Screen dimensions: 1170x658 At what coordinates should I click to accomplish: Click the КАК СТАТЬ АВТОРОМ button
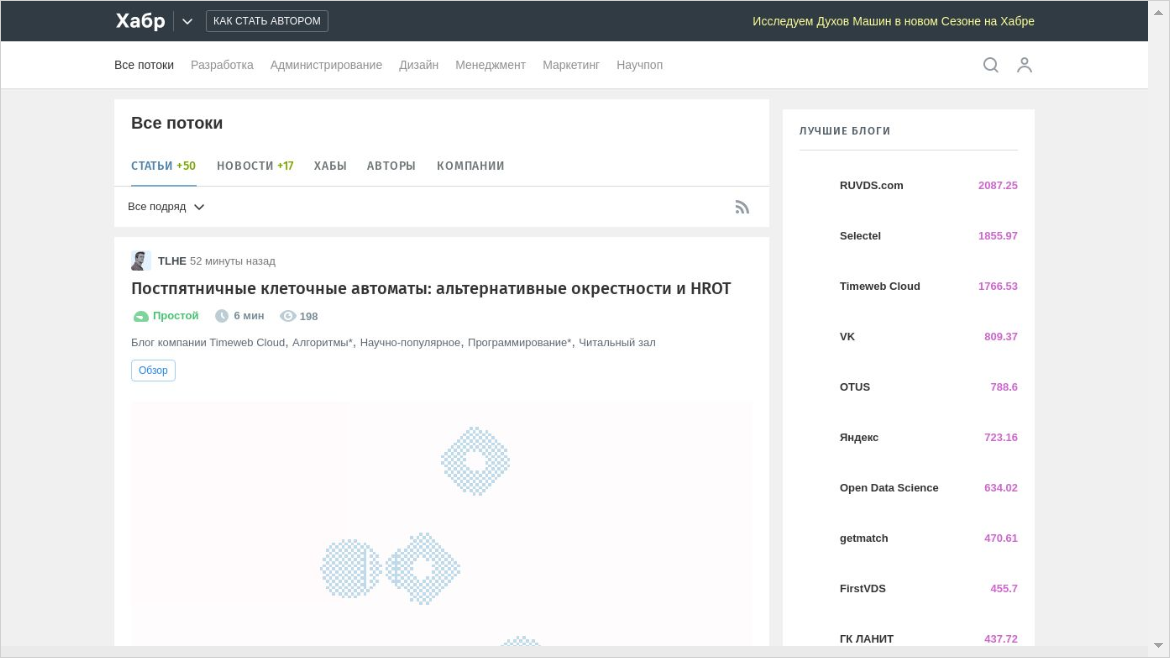(267, 21)
